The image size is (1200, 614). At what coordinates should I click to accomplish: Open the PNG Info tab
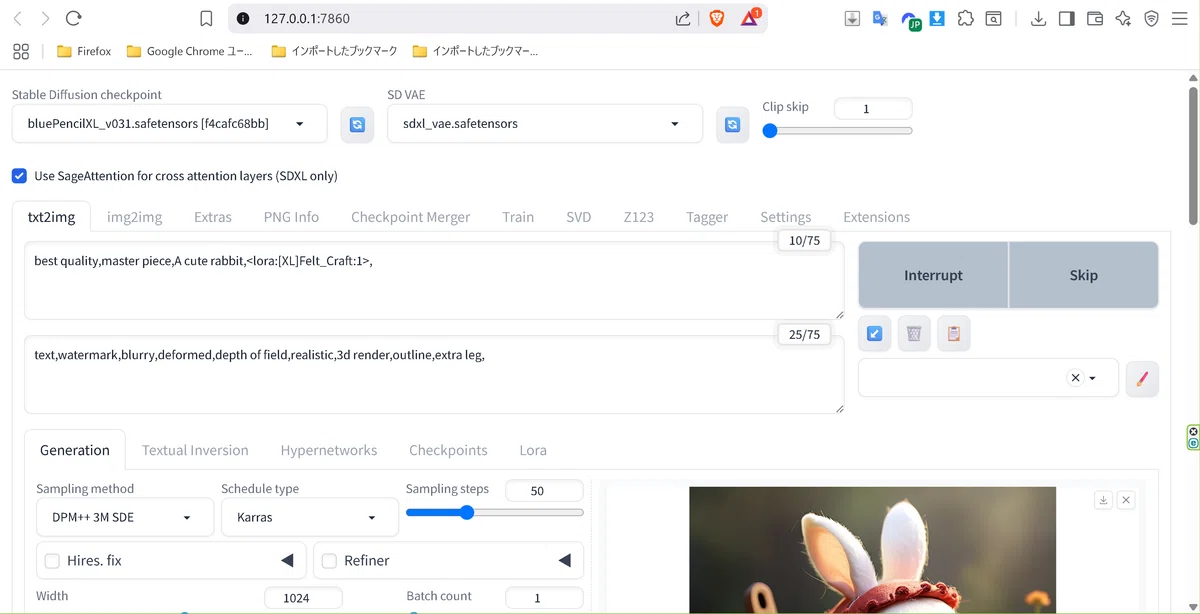pos(291,217)
